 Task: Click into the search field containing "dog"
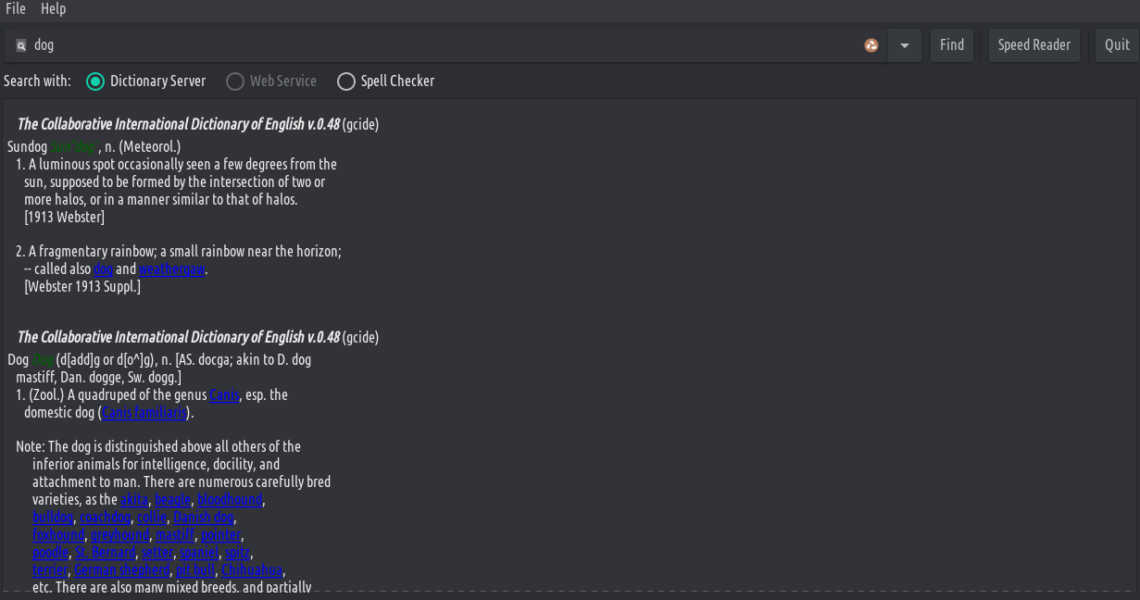pyautogui.click(x=440, y=45)
